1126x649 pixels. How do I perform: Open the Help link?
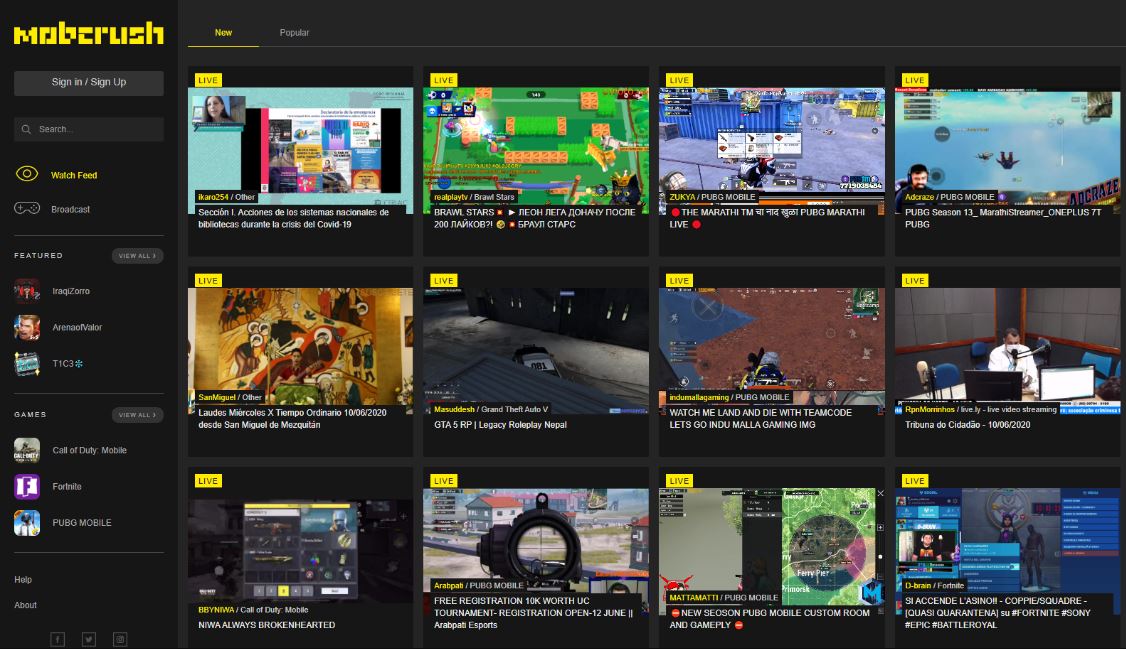point(23,579)
